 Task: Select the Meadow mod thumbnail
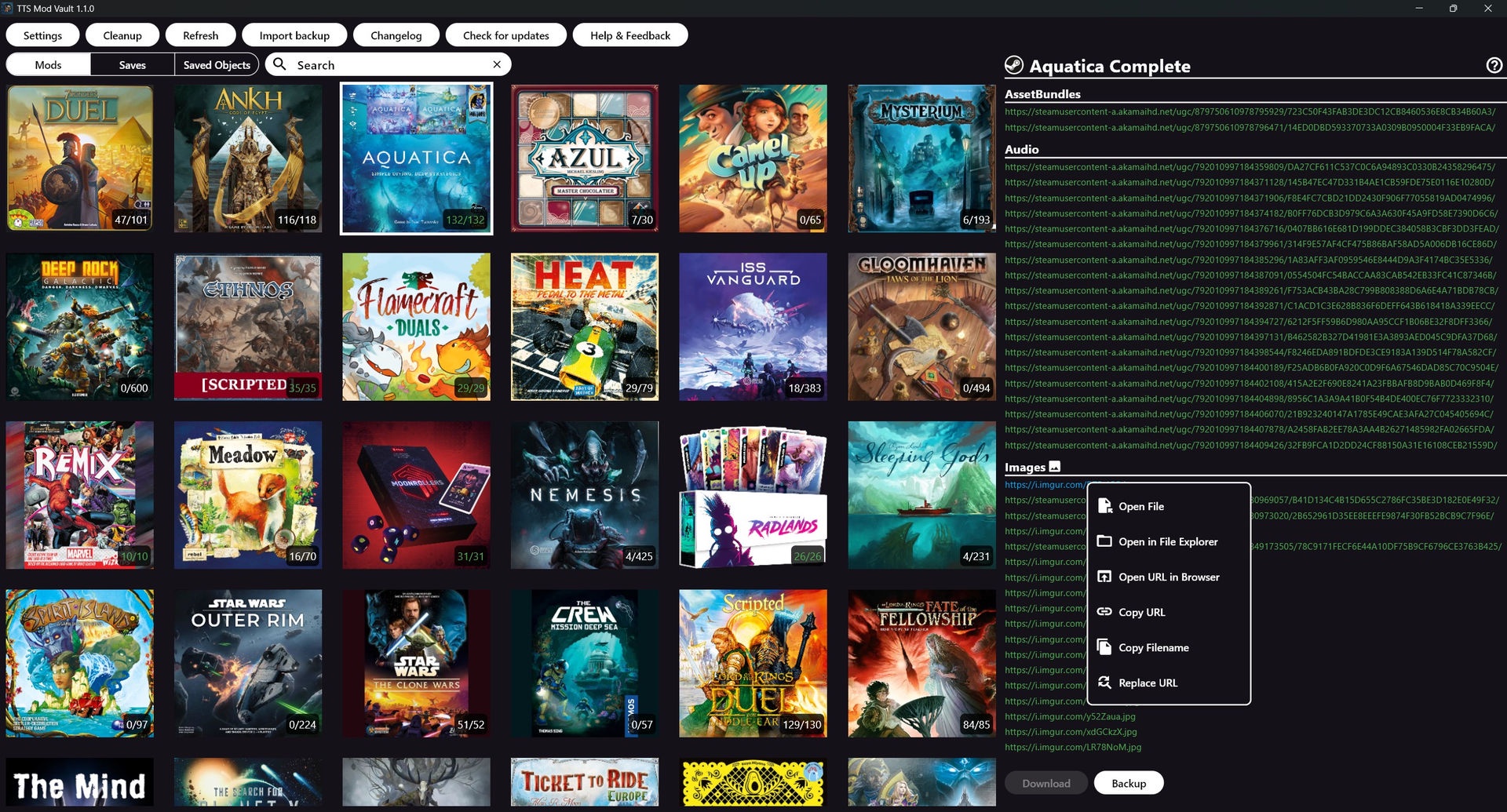point(248,495)
